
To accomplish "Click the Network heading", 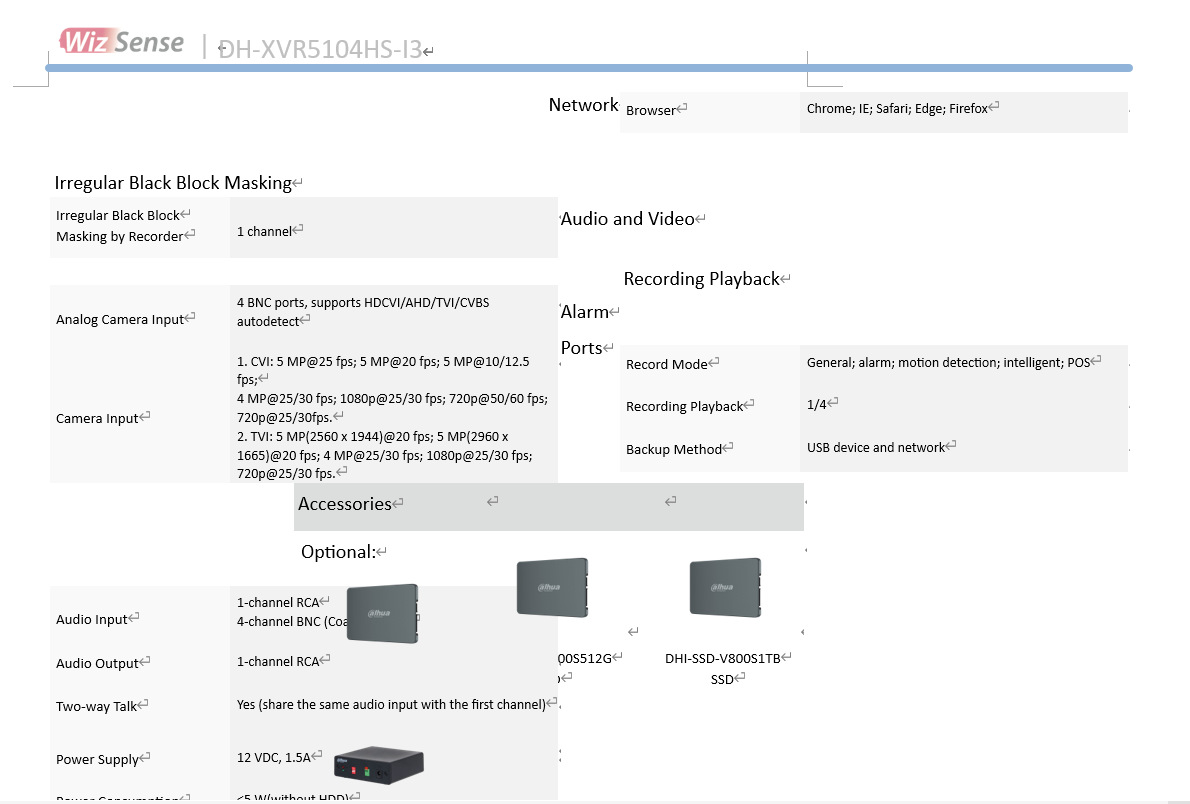I will click(584, 105).
